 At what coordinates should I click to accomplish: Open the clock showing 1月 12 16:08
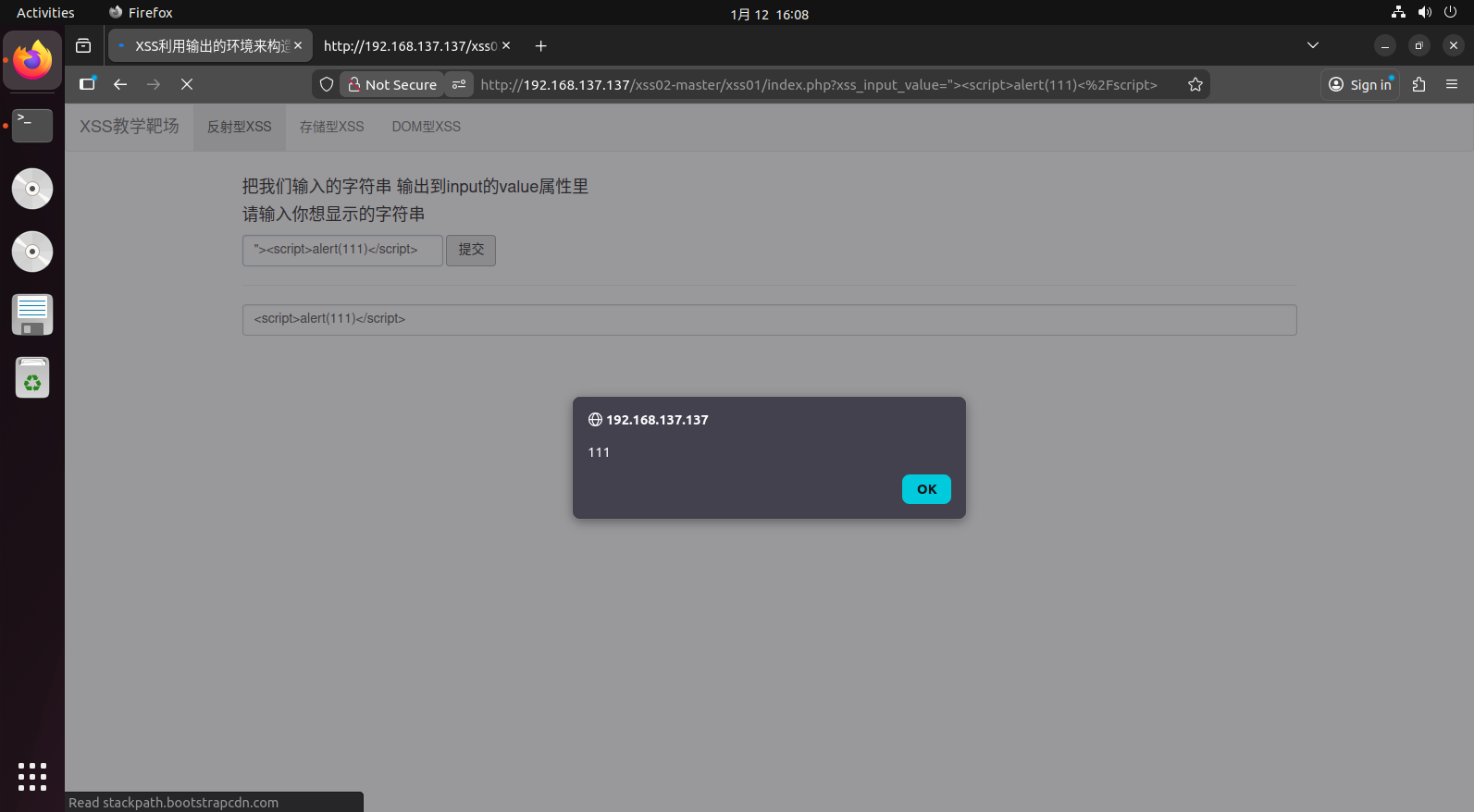click(769, 14)
